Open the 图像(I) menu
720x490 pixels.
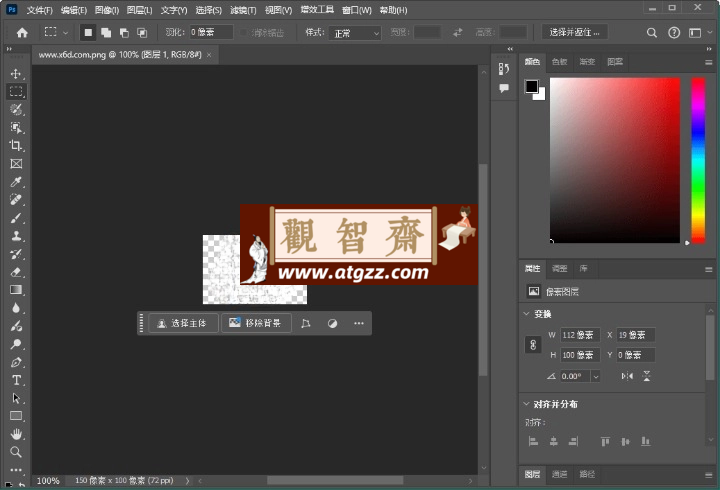tap(107, 10)
